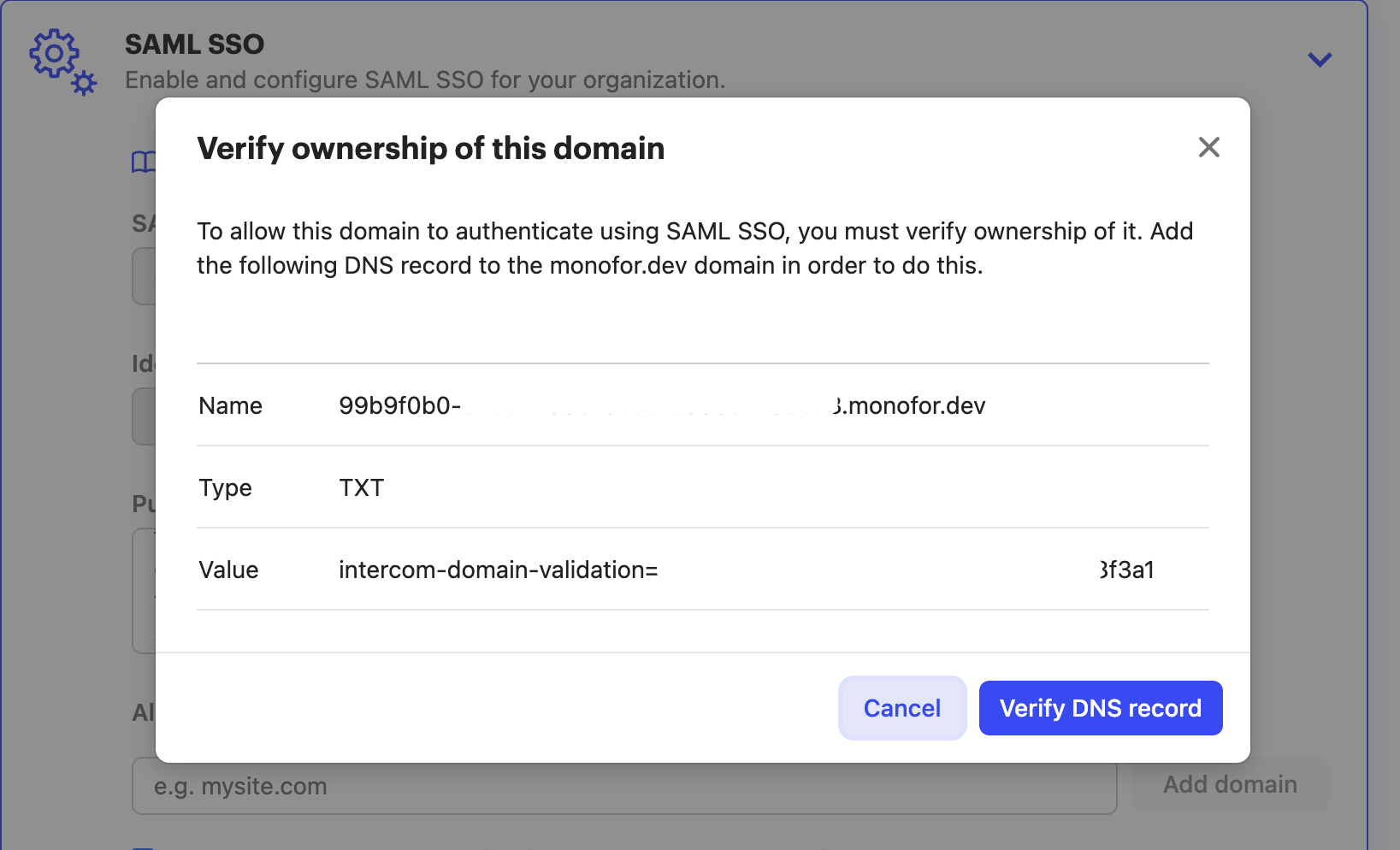
Task: Click the DNS record name ending monofor.dev
Action: 910,405
